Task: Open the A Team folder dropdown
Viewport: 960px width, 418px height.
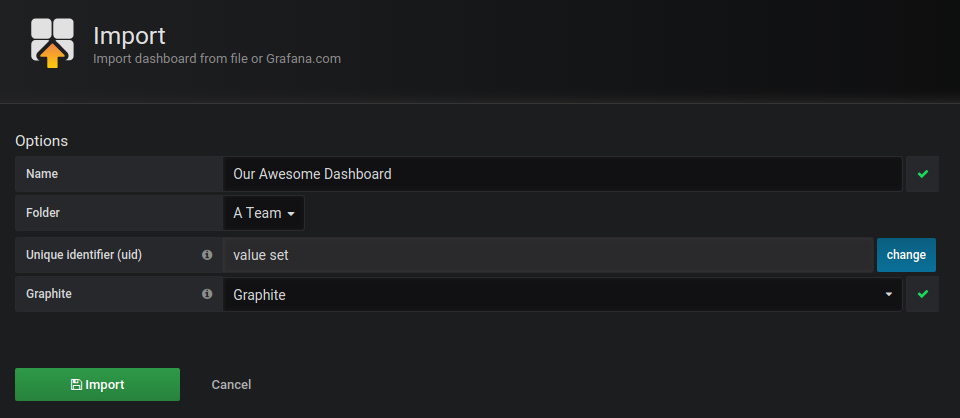Action: 263,213
